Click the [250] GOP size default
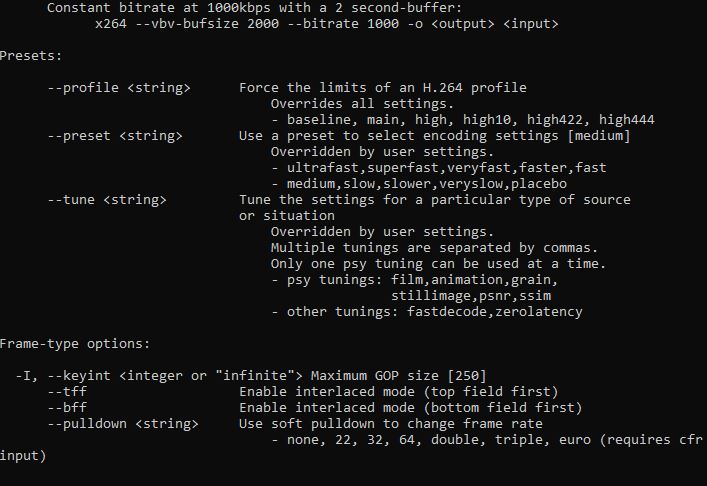The height and width of the screenshot is (486, 707). (467, 376)
